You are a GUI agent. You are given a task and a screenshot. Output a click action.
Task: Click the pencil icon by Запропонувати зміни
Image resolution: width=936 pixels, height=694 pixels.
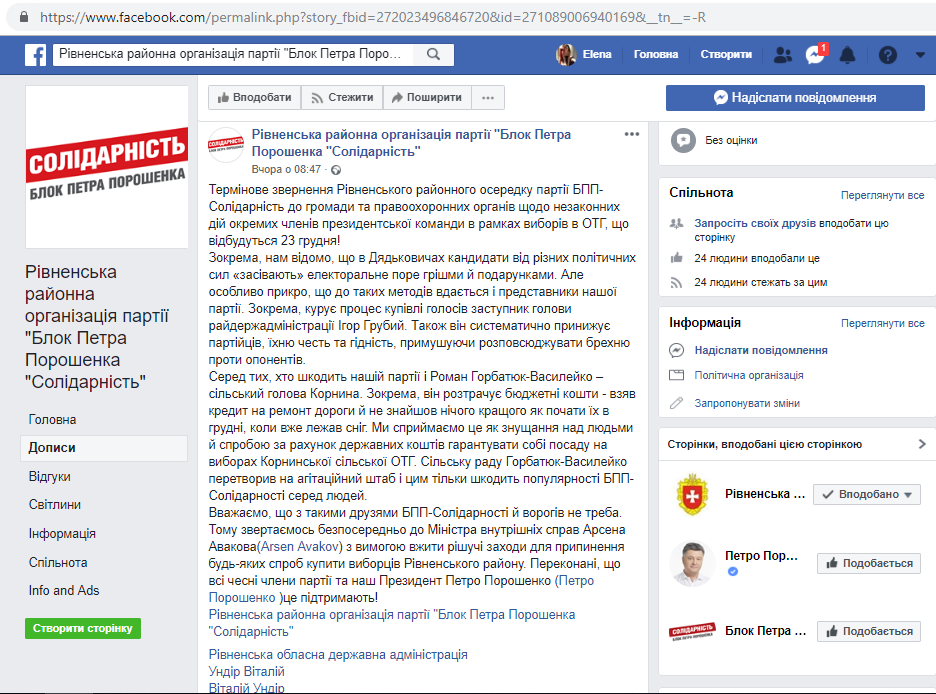click(676, 403)
